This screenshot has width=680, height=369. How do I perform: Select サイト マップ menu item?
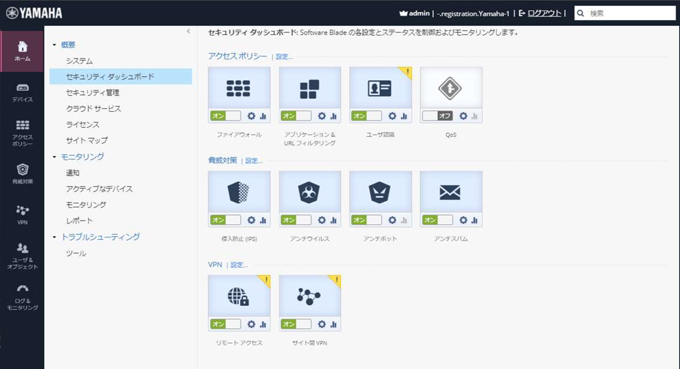[87, 140]
